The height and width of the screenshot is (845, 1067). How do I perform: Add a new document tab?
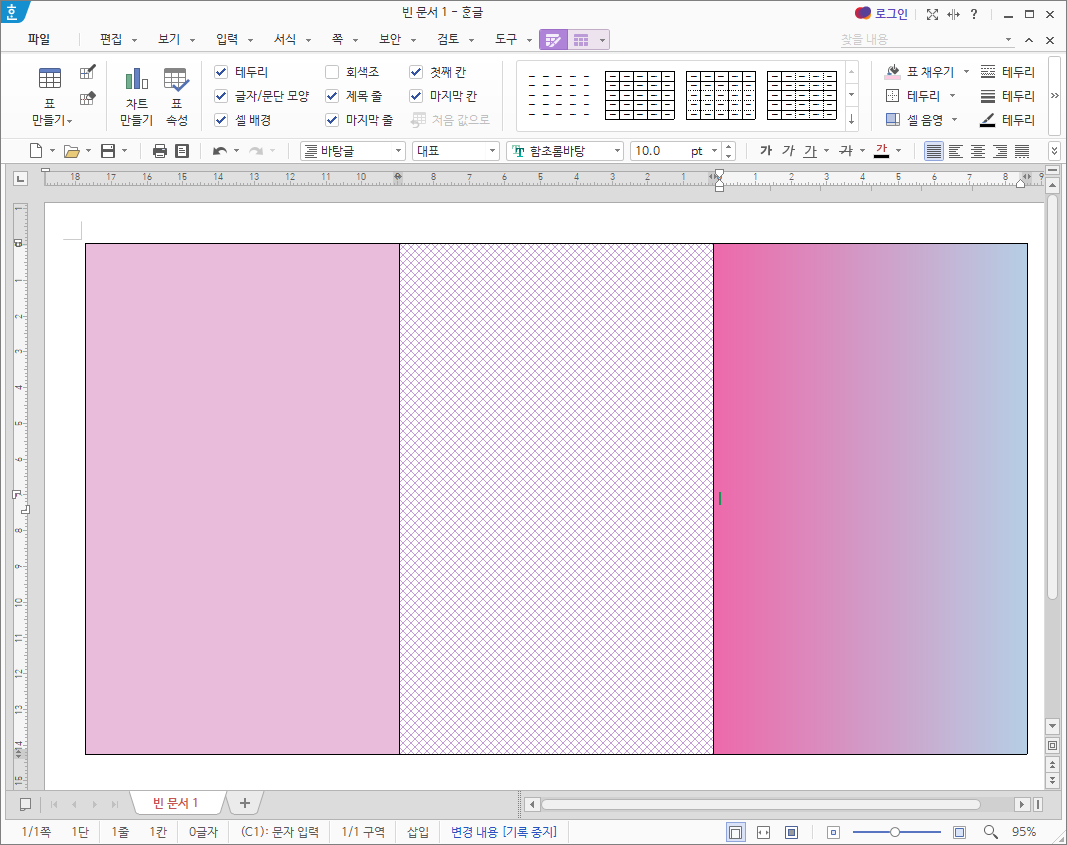click(245, 803)
